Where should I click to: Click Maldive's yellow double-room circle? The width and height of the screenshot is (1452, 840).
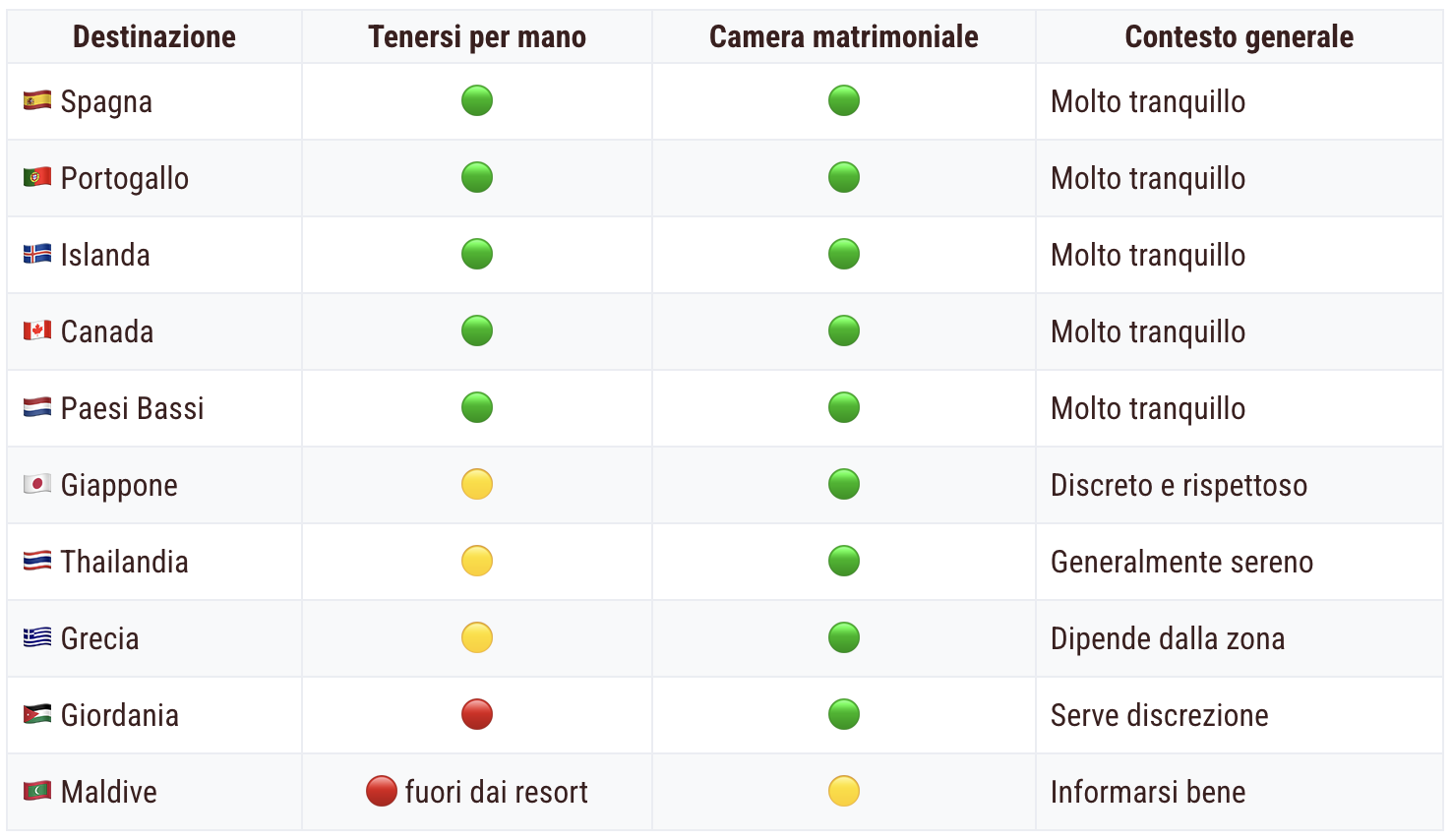pyautogui.click(x=844, y=791)
